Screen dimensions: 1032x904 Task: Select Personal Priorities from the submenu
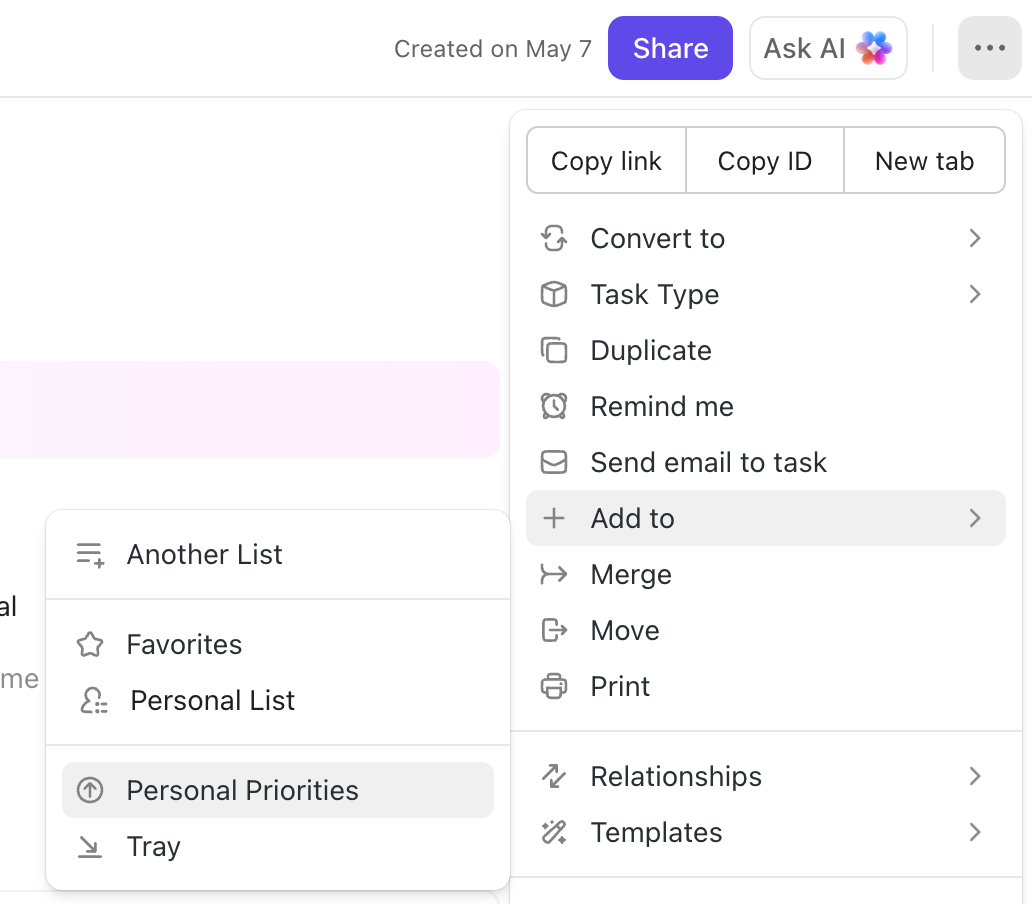click(x=242, y=790)
